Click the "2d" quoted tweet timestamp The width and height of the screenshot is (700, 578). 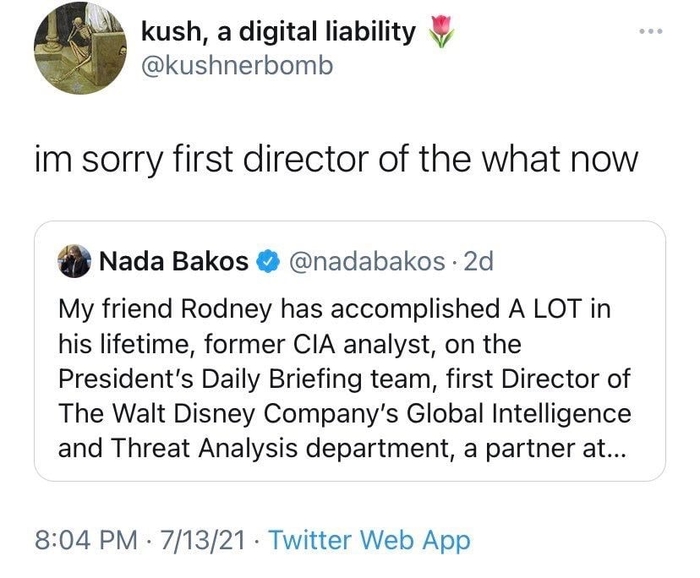pos(479,262)
